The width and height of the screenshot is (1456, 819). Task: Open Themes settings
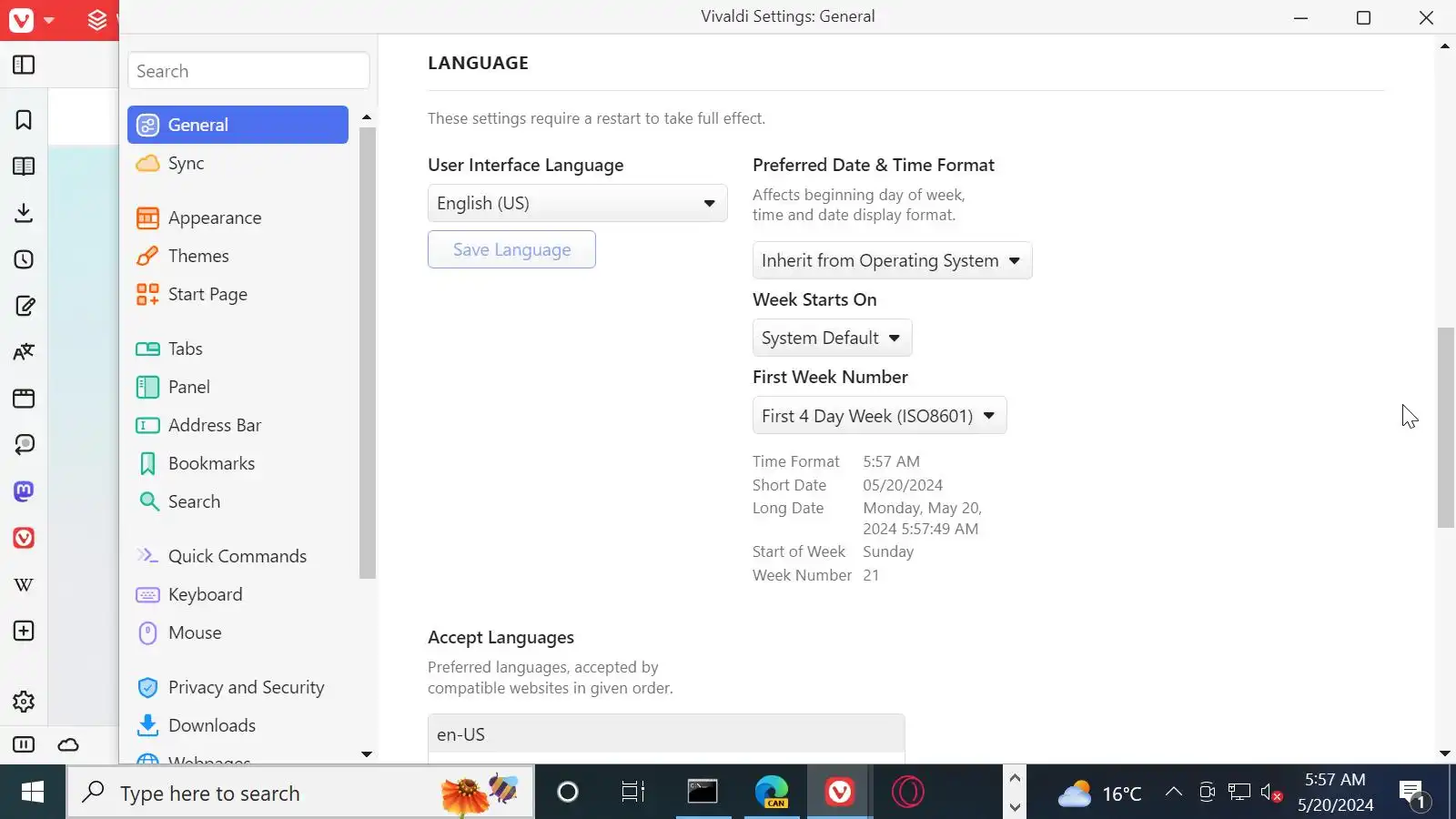click(238, 256)
